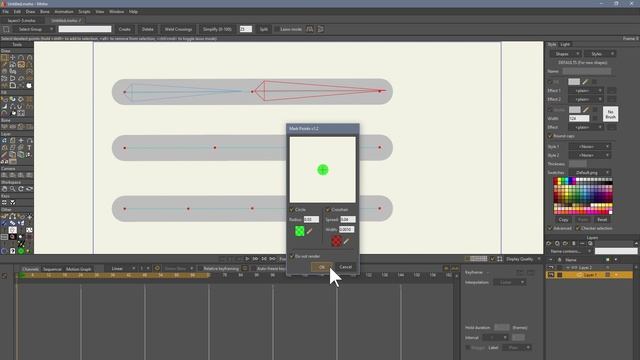Click the first icon after Lasso mode
This screenshot has width=640, height=360.
(x=310, y=29)
